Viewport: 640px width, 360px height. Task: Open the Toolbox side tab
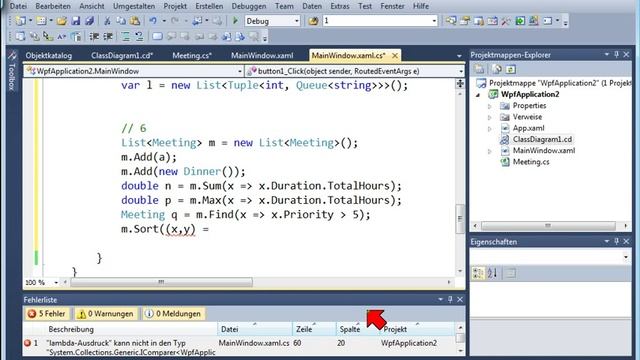coord(12,72)
